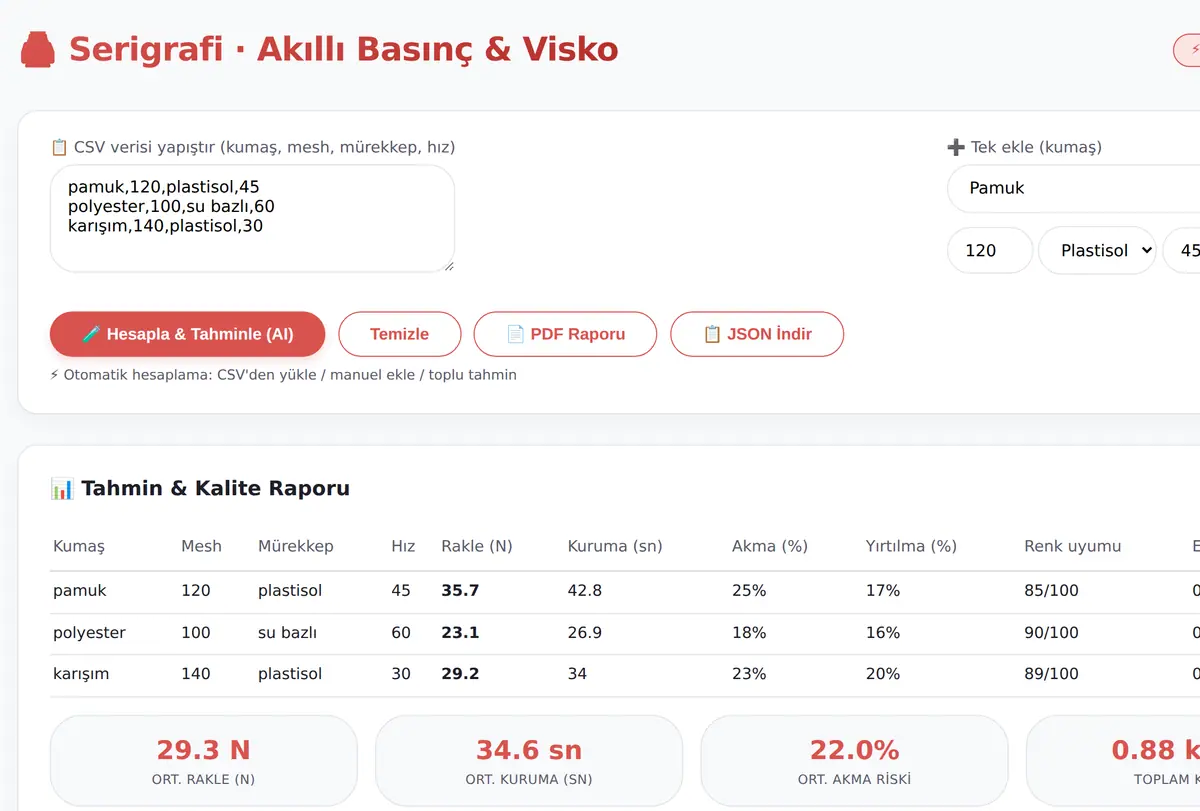Image resolution: width=1200 pixels, height=811 pixels.
Task: Click the Ort. Kuruma 34.6 sn card
Action: [529, 760]
